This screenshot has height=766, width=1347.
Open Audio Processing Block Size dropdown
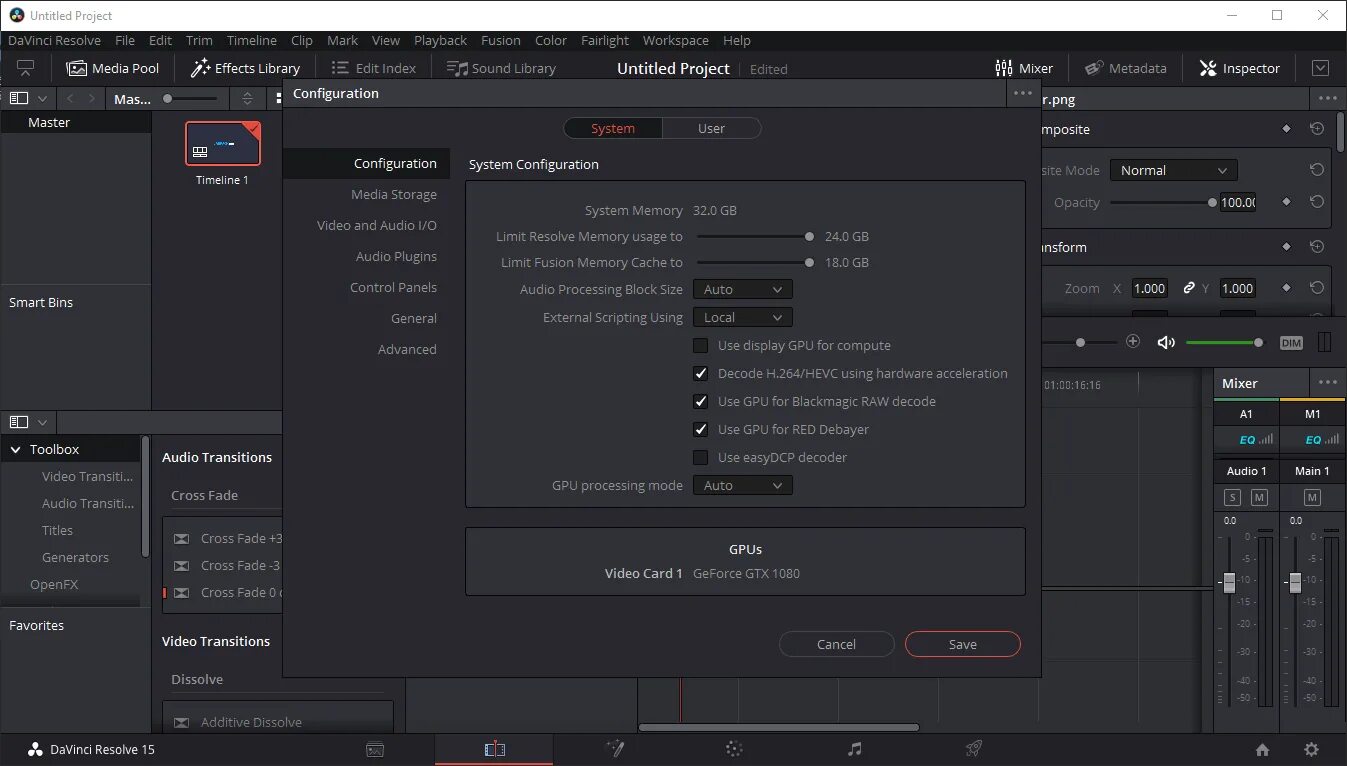pos(743,289)
